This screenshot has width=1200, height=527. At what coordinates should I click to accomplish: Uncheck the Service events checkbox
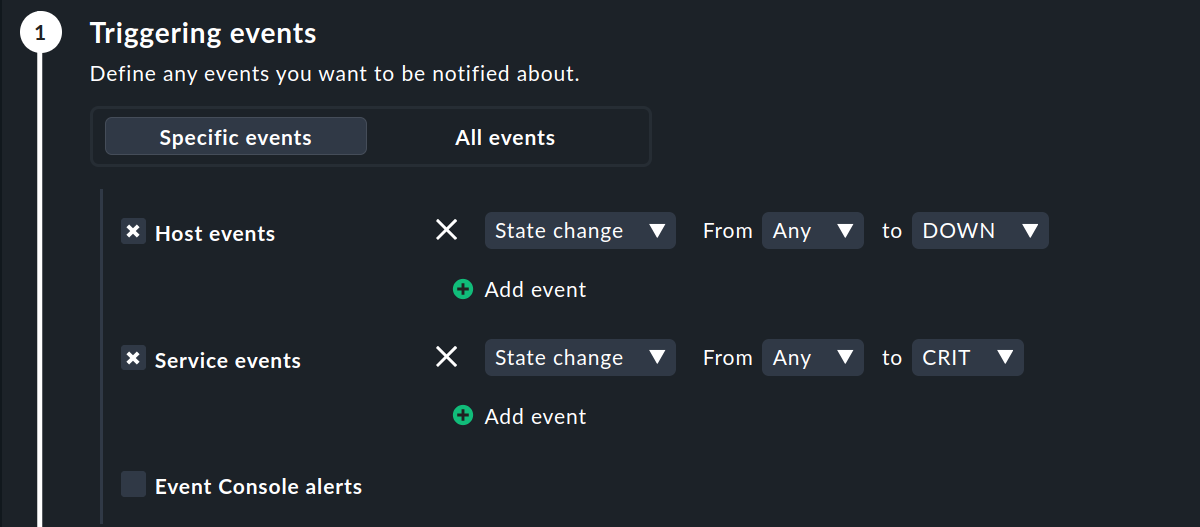click(x=133, y=358)
